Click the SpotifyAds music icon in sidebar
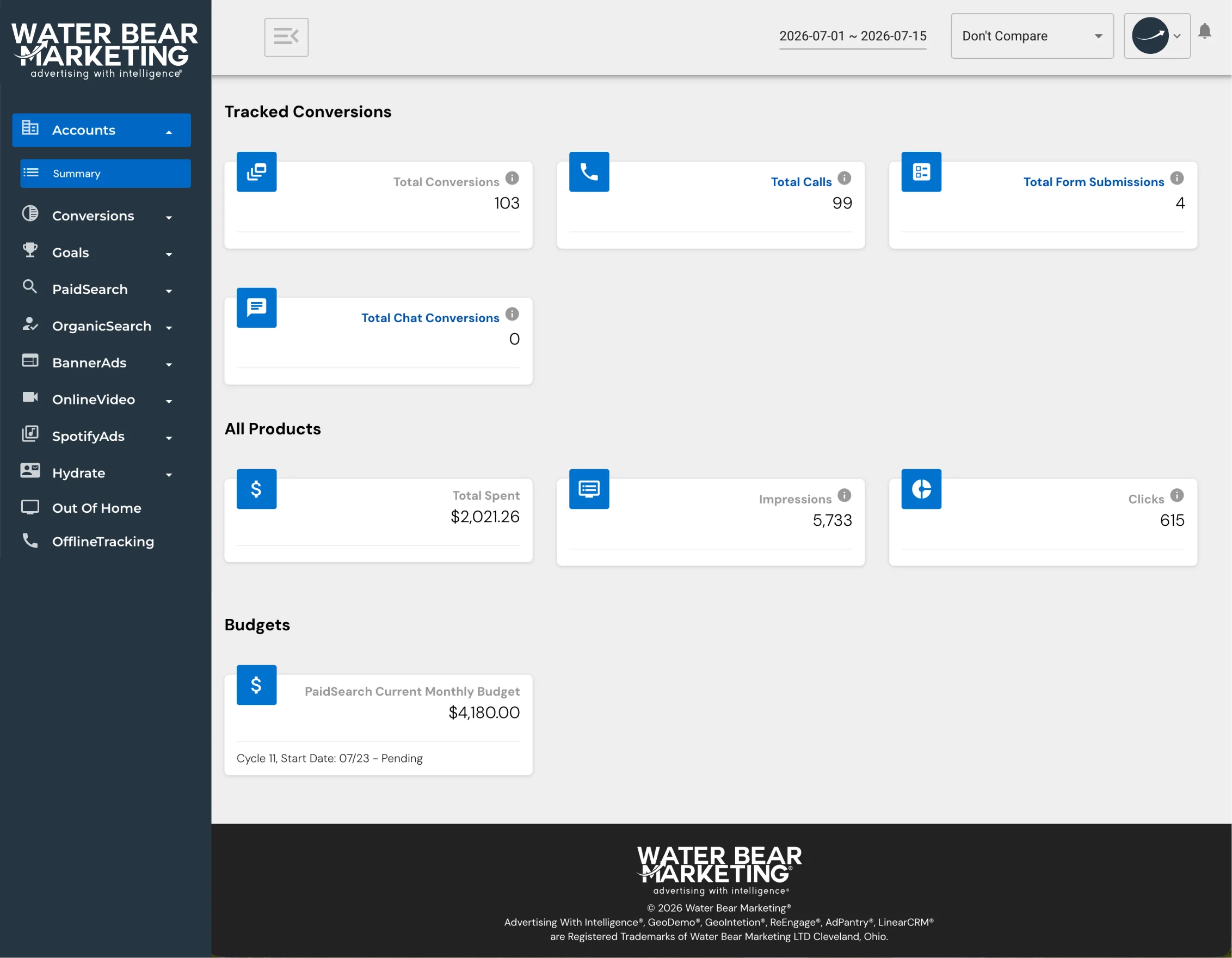Screen dimensions: 1232x958 pyautogui.click(x=30, y=434)
